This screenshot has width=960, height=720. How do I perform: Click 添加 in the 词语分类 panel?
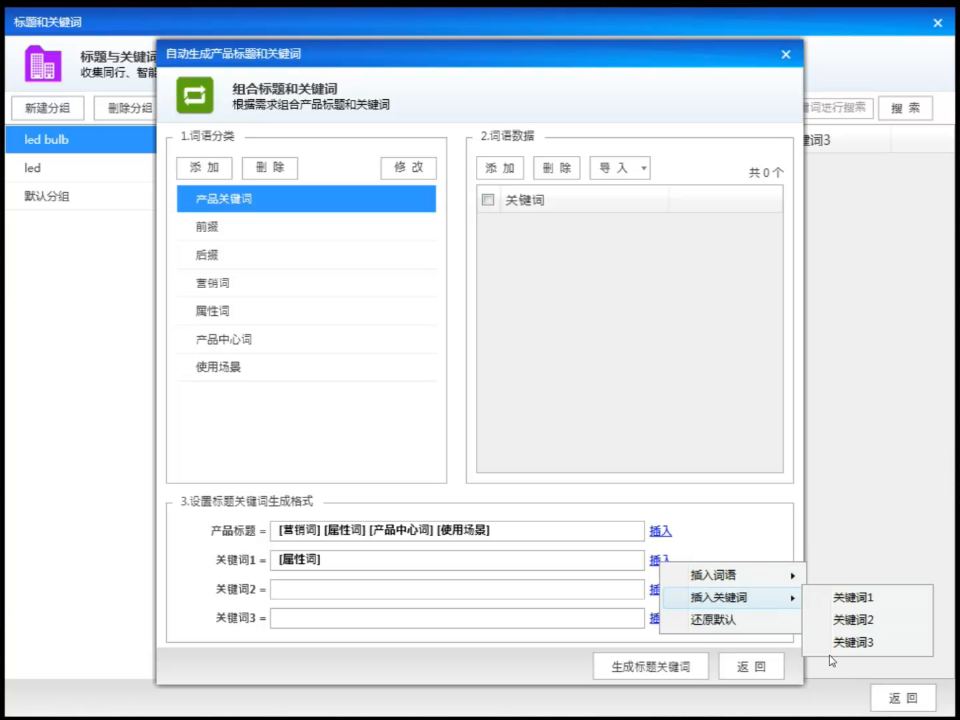[204, 168]
